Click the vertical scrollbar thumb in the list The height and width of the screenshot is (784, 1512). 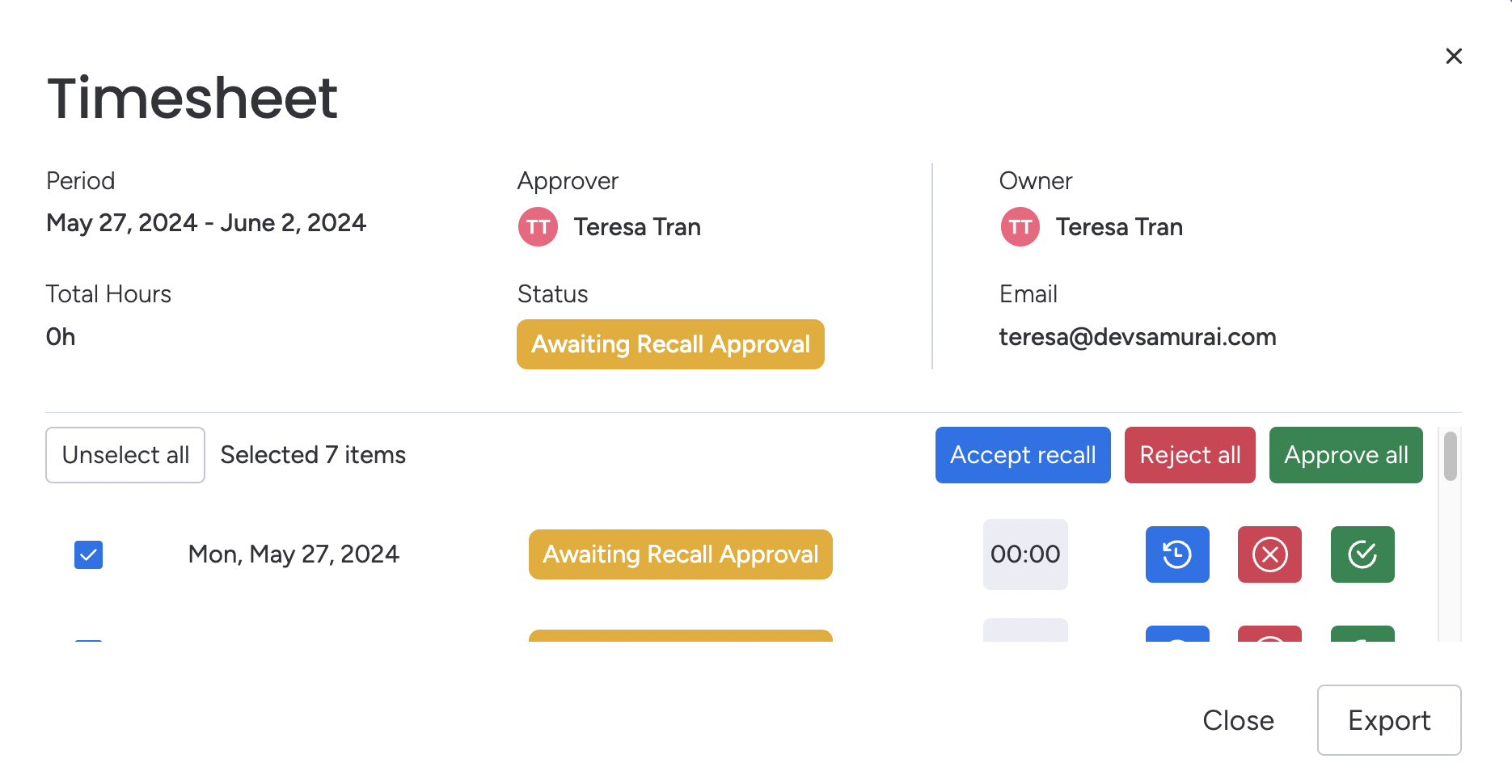tap(1450, 456)
